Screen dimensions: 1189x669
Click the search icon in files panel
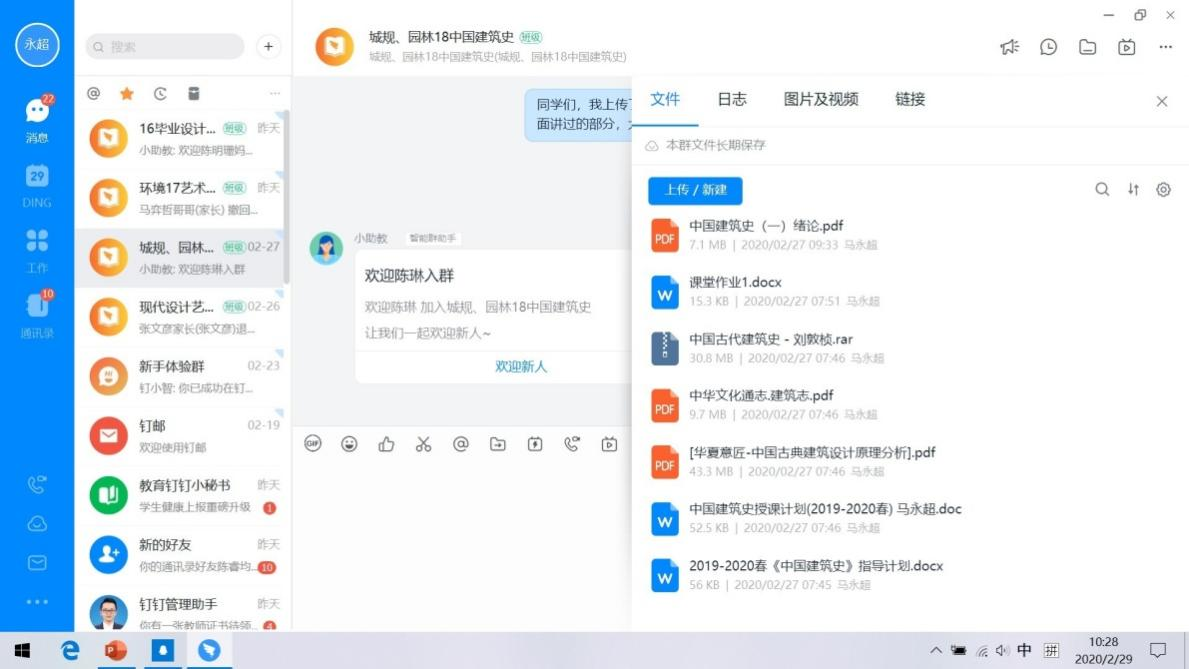click(x=1102, y=190)
